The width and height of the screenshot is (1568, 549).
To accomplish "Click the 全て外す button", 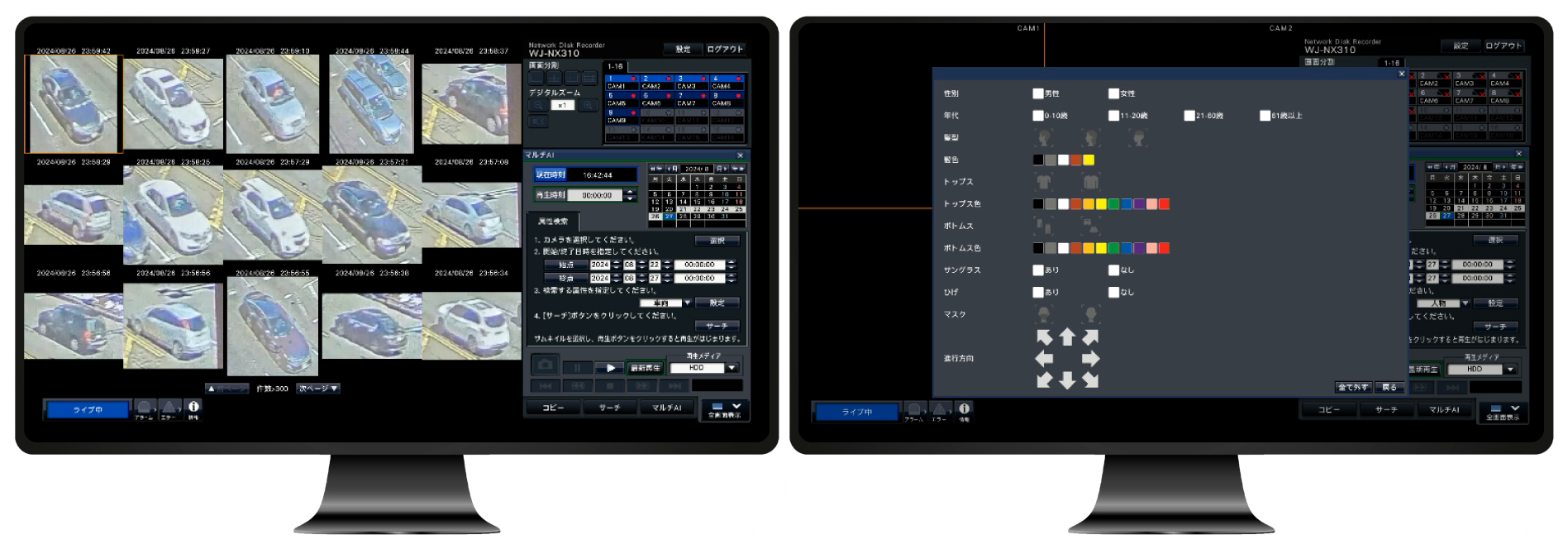I will 1354,387.
